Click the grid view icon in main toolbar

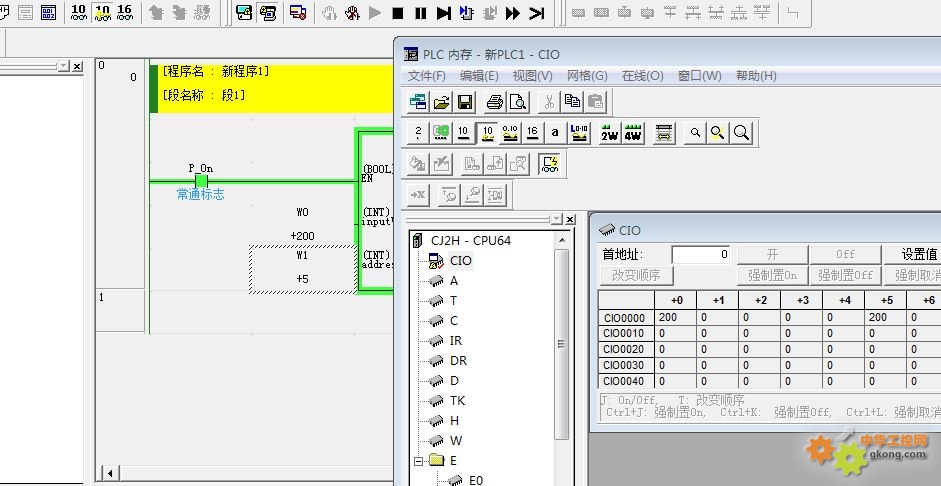point(49,12)
